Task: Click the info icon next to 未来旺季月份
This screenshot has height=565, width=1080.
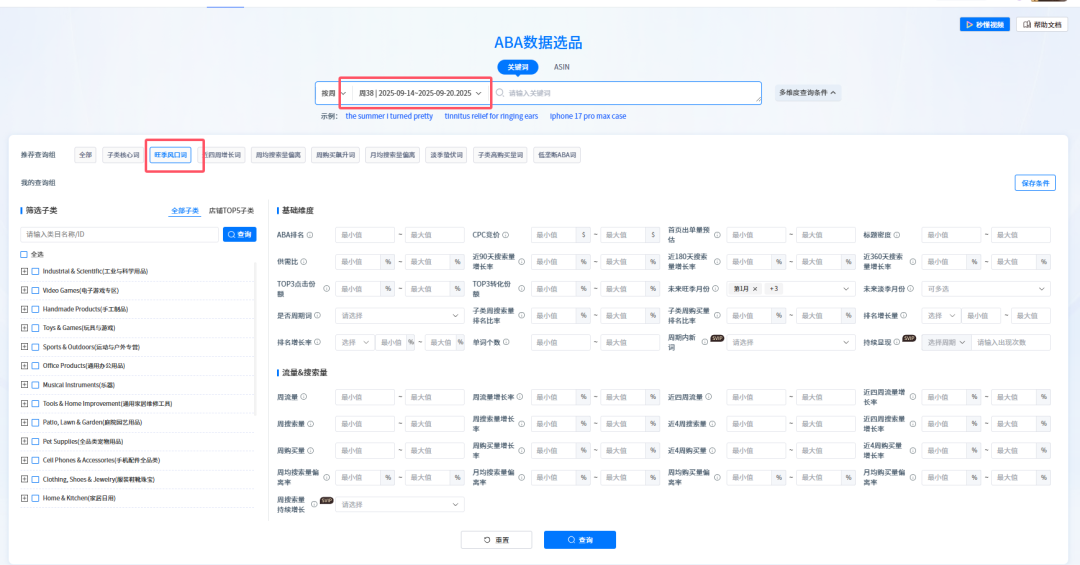Action: point(716,289)
